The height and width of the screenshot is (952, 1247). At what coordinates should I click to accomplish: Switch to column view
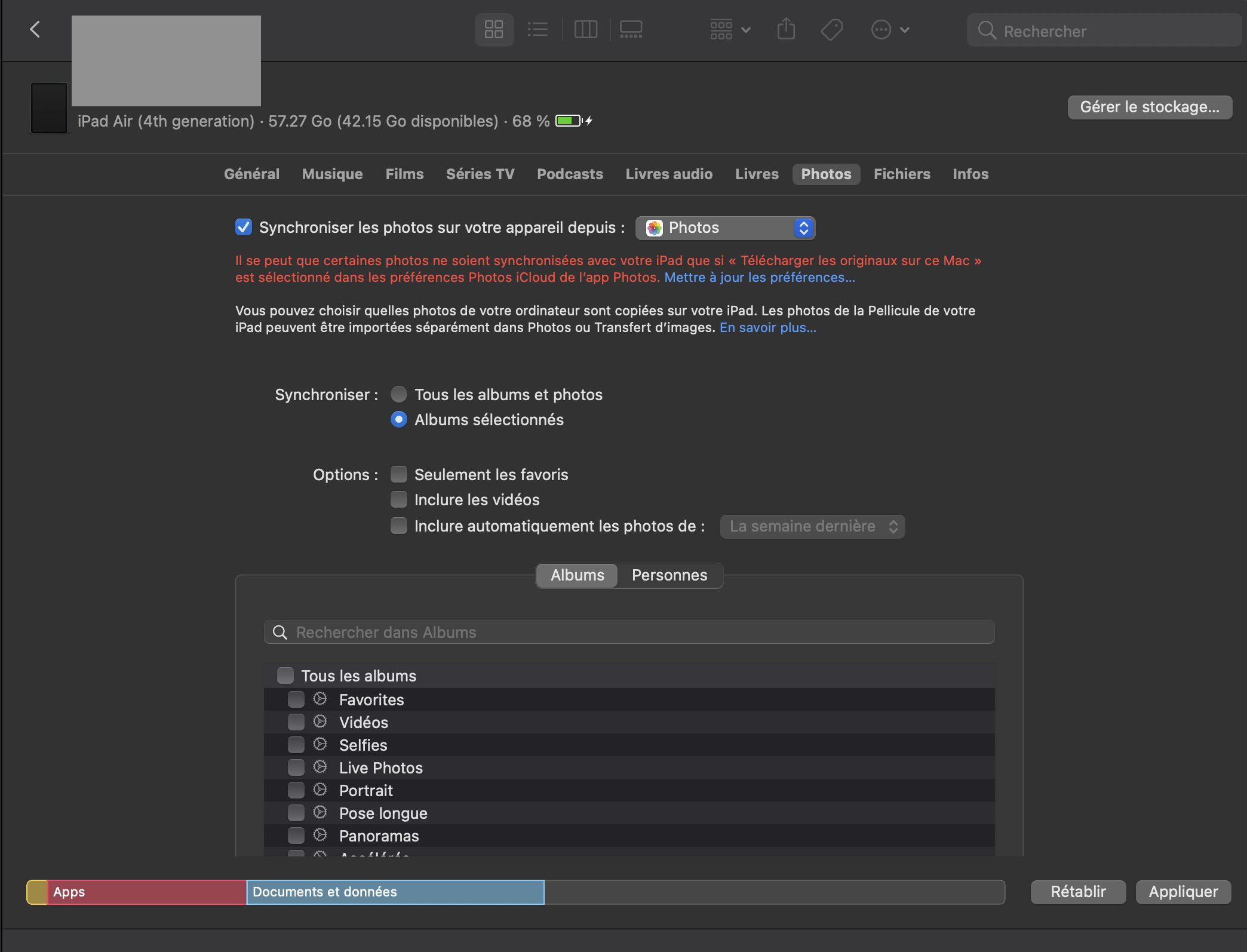click(x=585, y=29)
